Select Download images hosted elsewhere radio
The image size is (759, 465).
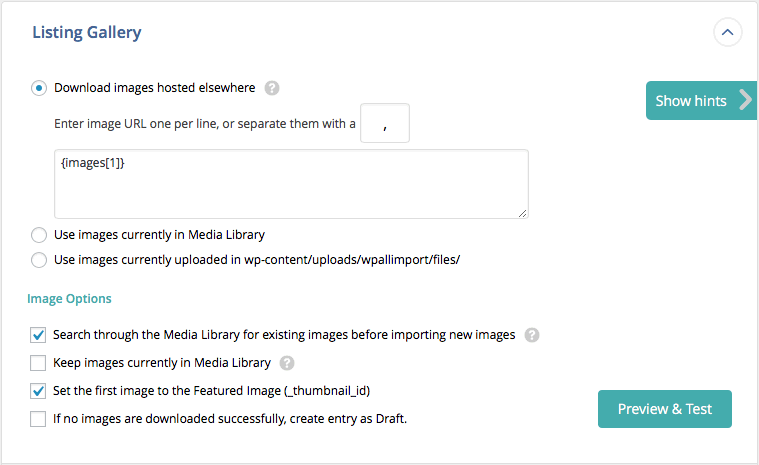(39, 88)
